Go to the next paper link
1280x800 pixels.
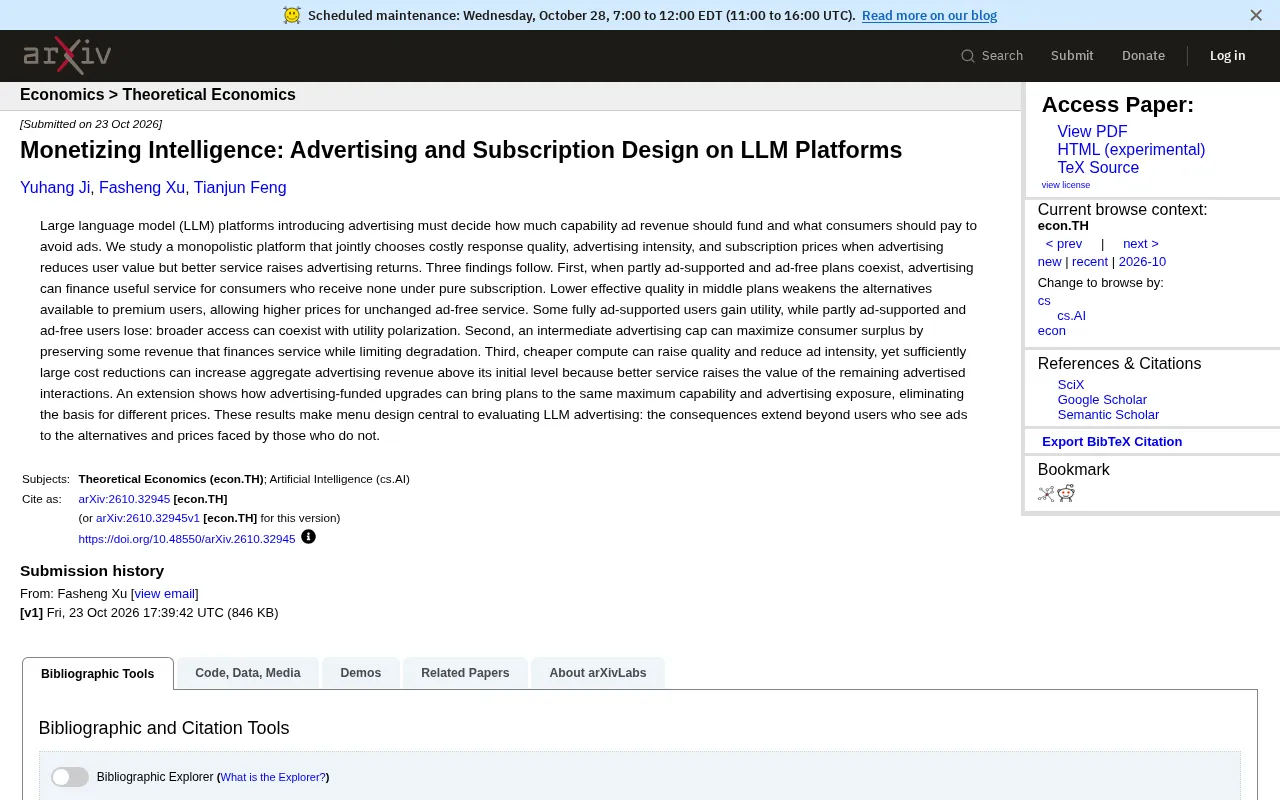tap(1141, 244)
